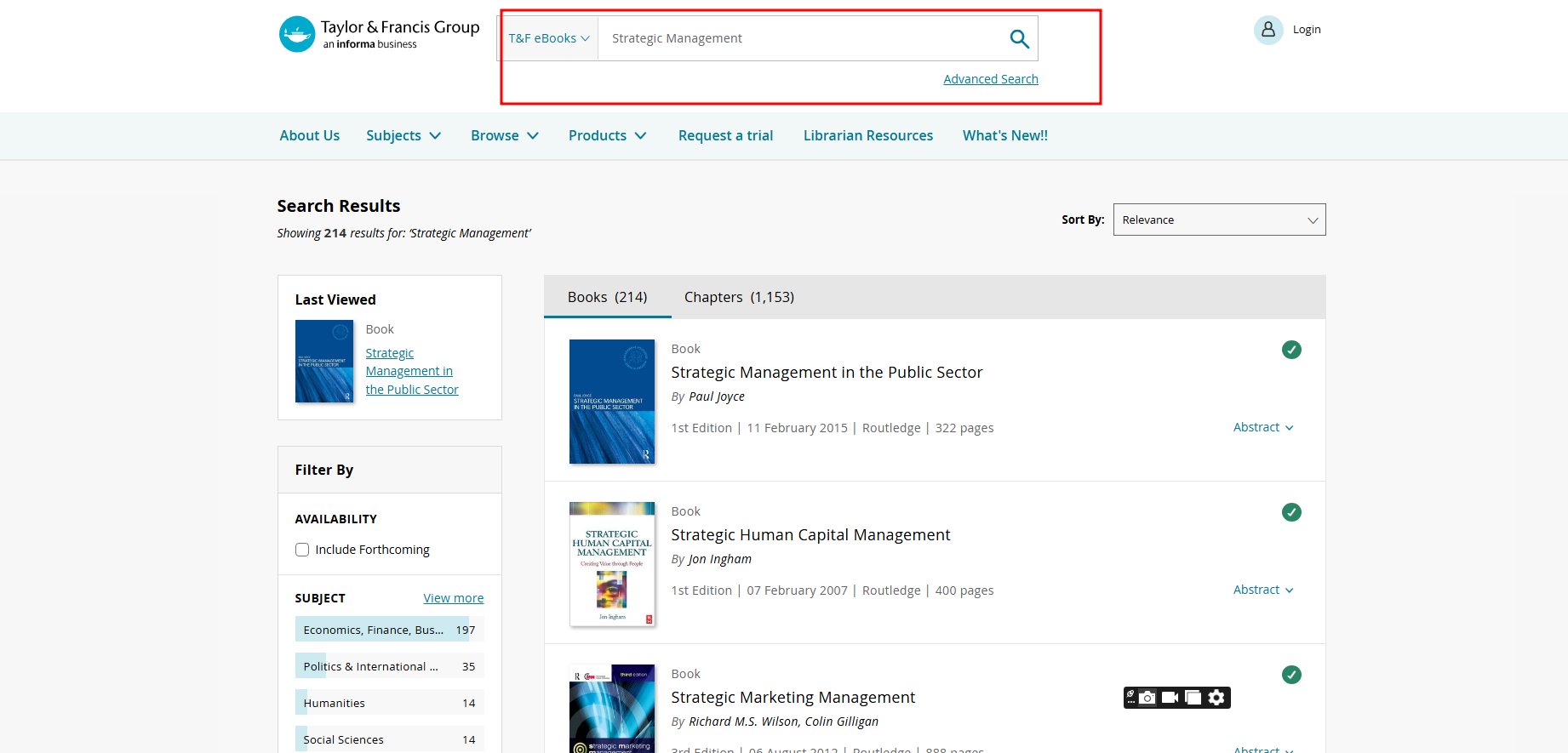Expand the Subjects navigation menu
The height and width of the screenshot is (753, 1568).
pyautogui.click(x=403, y=136)
